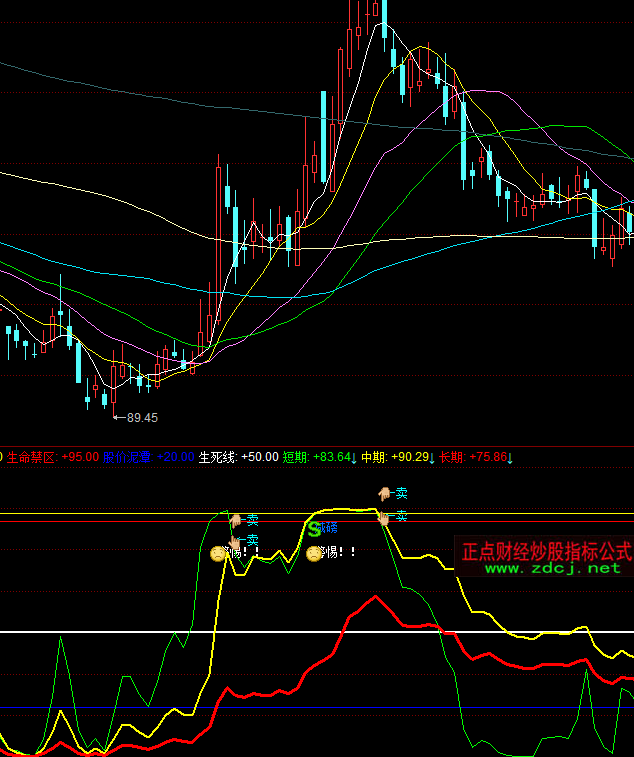Screen dimensions: 634x757
Task: Click the down arrow after 长期 value
Action: tap(510, 457)
